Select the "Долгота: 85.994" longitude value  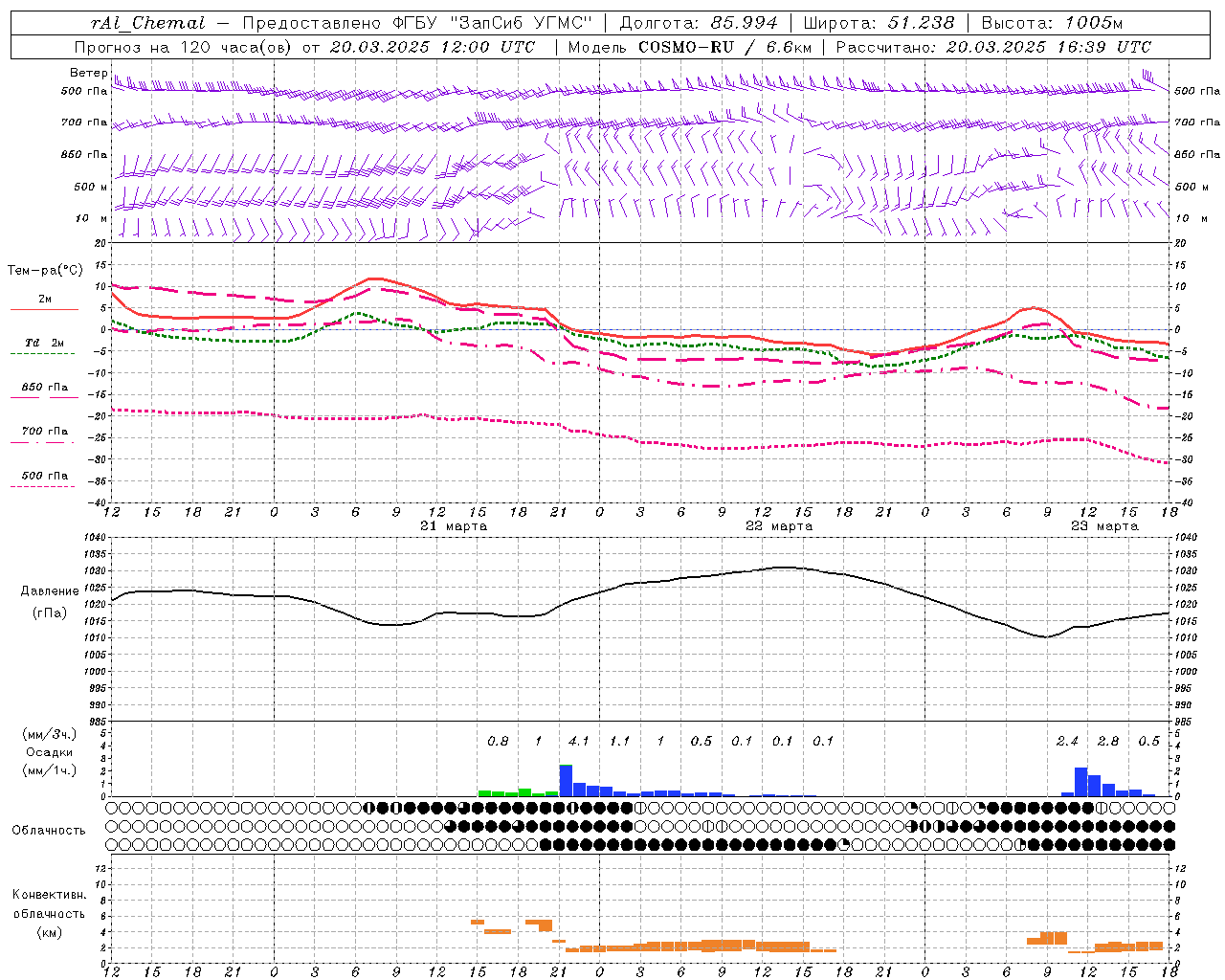(x=701, y=23)
